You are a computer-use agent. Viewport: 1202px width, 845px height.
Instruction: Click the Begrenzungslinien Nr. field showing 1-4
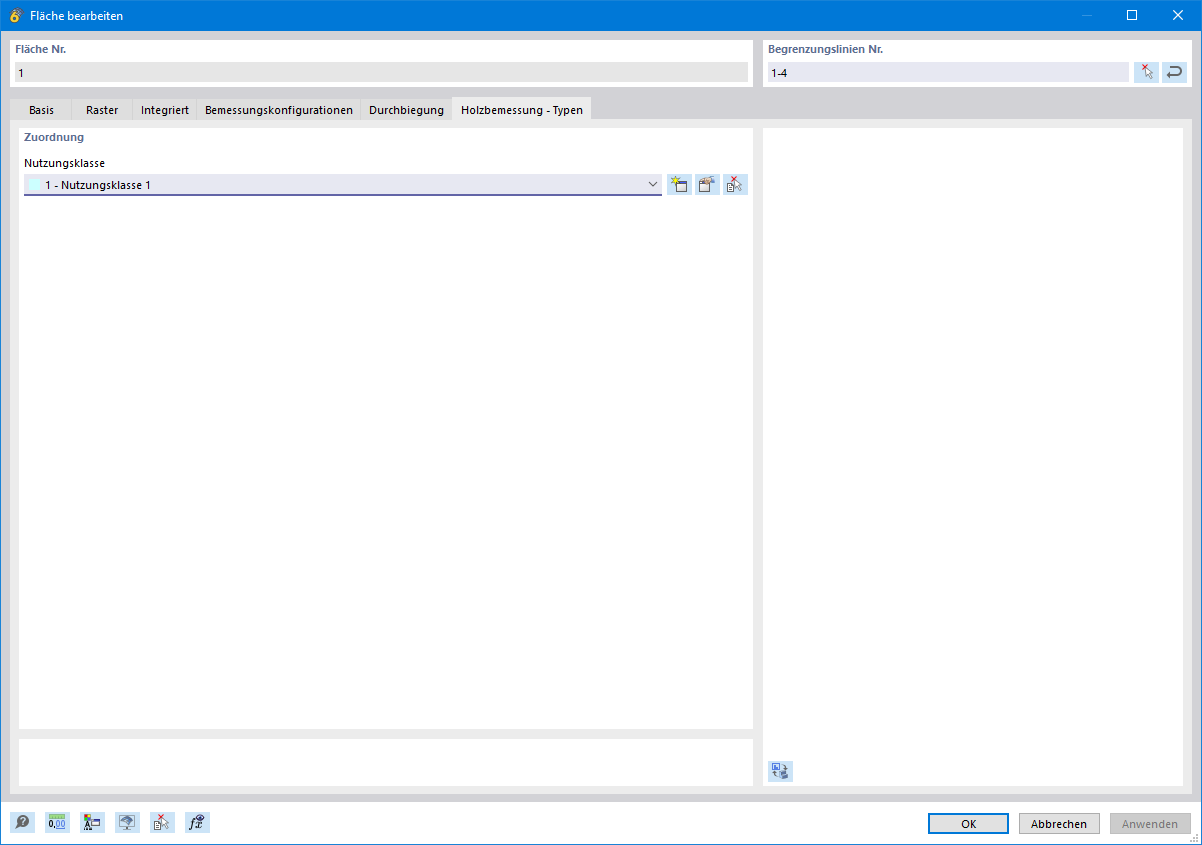(x=948, y=72)
